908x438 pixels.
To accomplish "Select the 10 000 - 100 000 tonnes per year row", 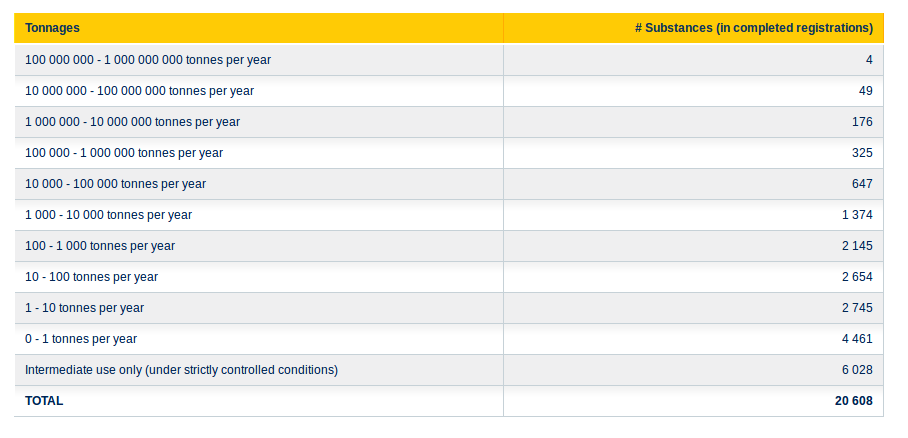I will click(x=449, y=184).
